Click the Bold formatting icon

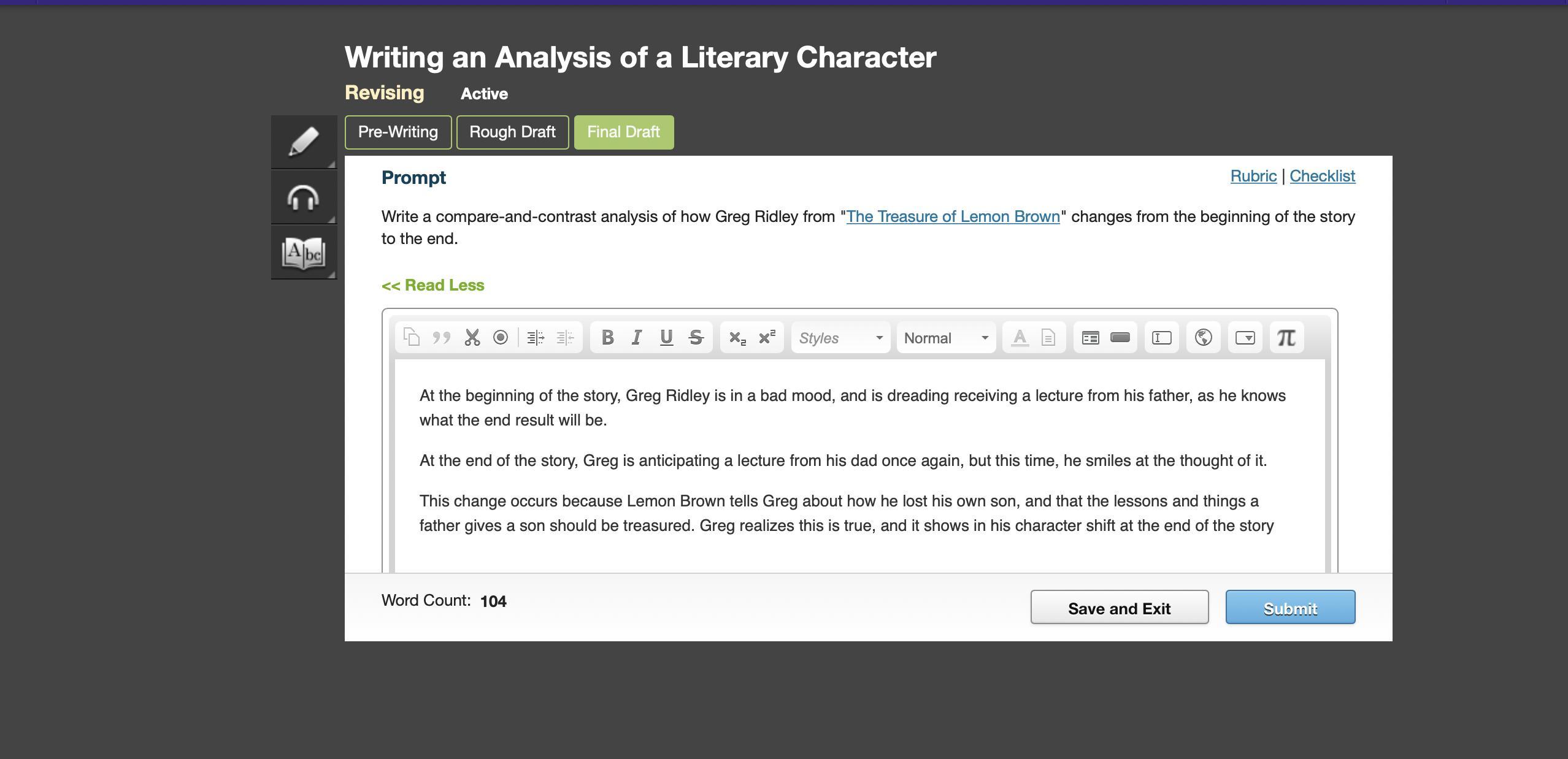point(607,338)
